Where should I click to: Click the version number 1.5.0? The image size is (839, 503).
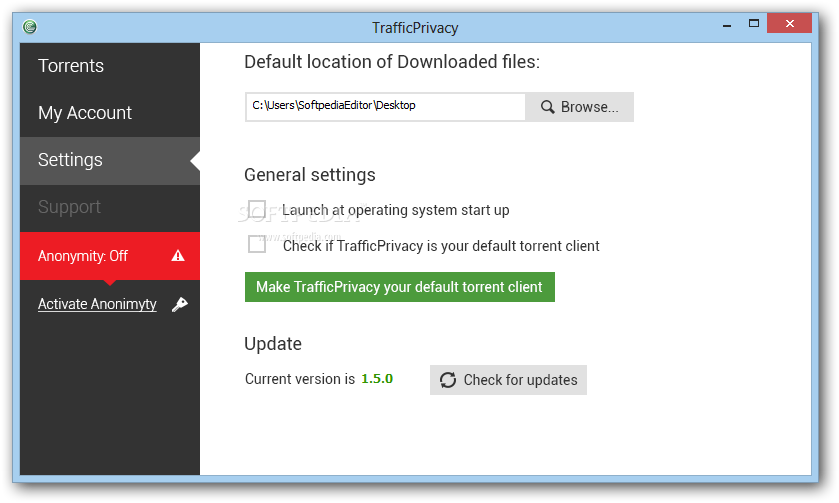click(377, 379)
